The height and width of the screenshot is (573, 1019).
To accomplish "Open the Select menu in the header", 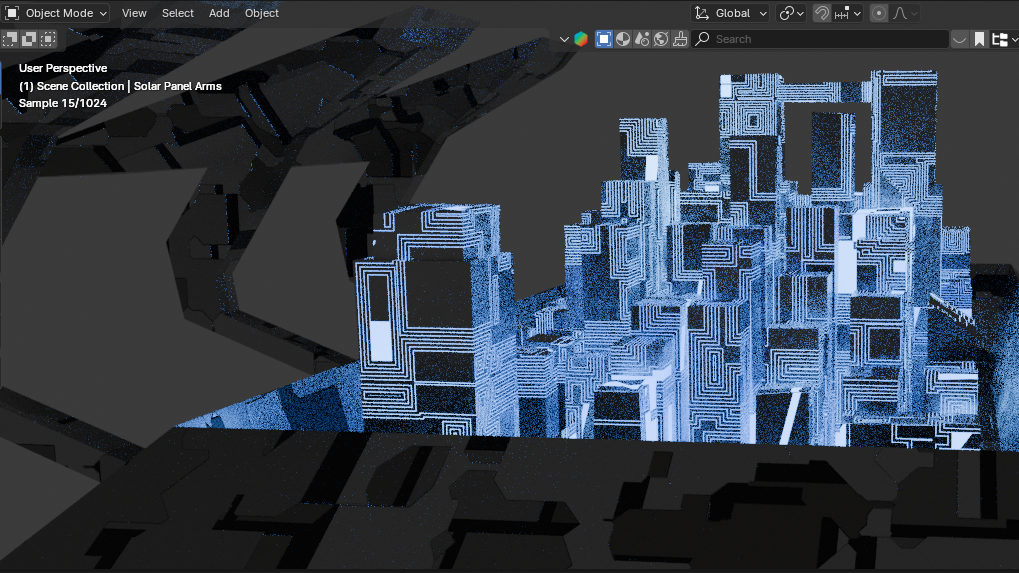I will click(178, 13).
